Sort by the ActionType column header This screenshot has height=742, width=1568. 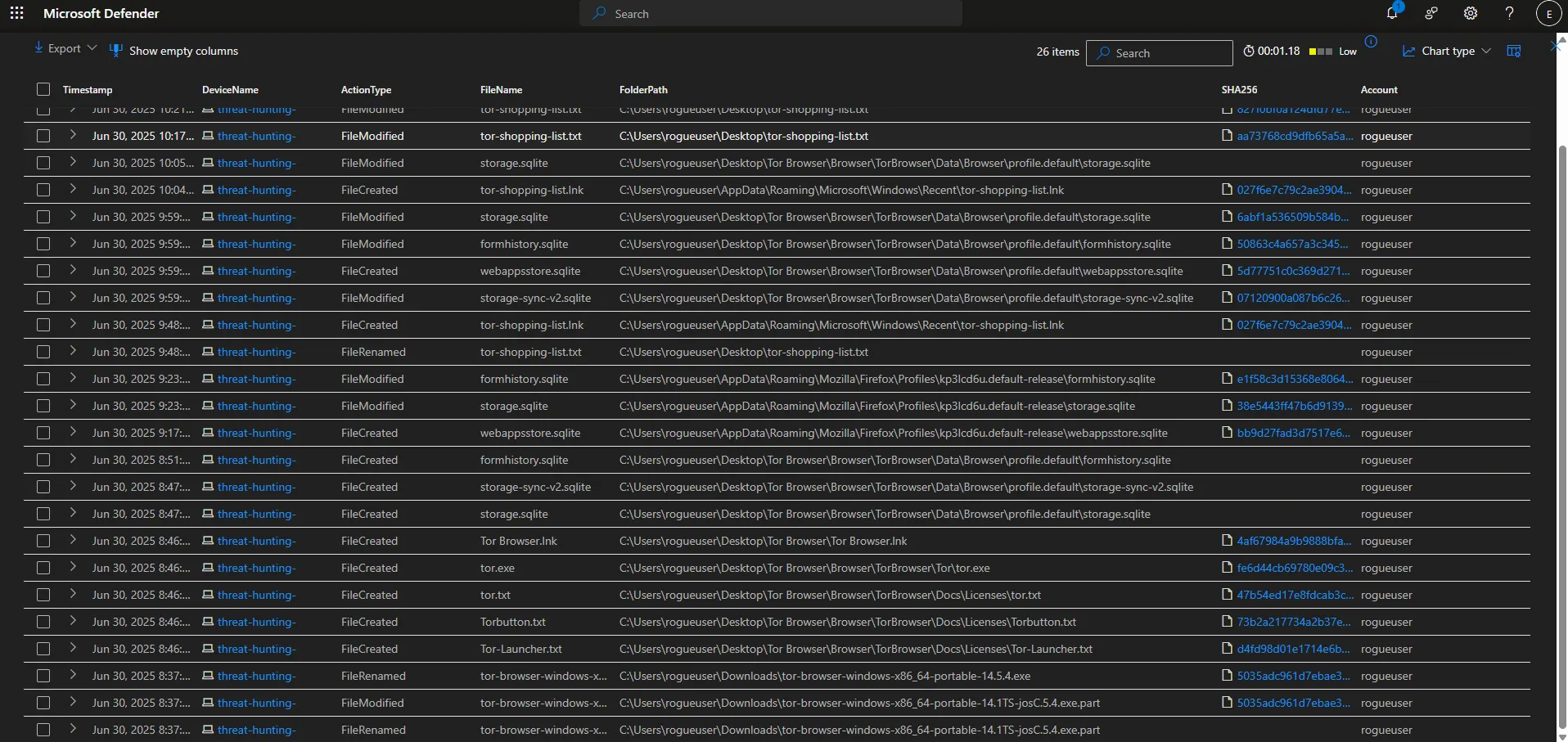tap(366, 90)
